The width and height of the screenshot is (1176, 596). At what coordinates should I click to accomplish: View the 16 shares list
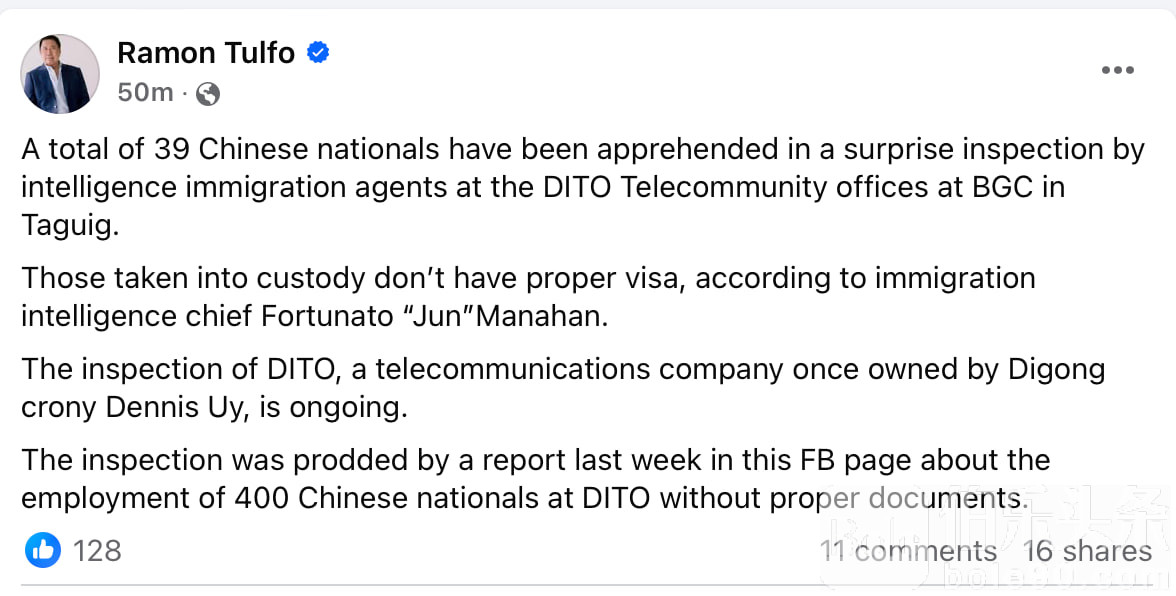tap(1087, 551)
